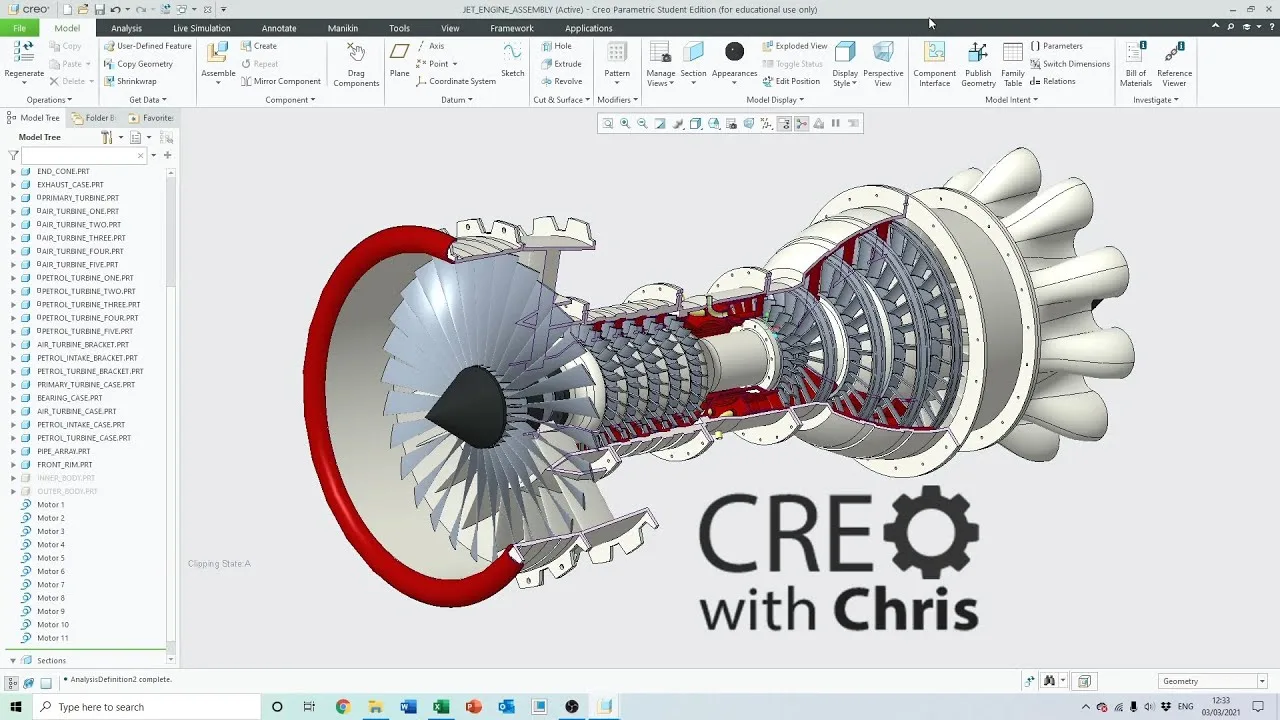
Task: Click Zoom Out in the graphics toolbar
Action: [643, 124]
